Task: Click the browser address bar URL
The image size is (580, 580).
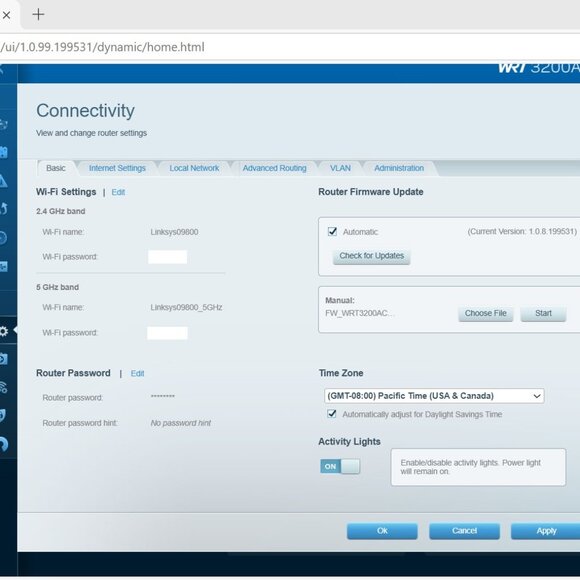Action: [x=102, y=47]
